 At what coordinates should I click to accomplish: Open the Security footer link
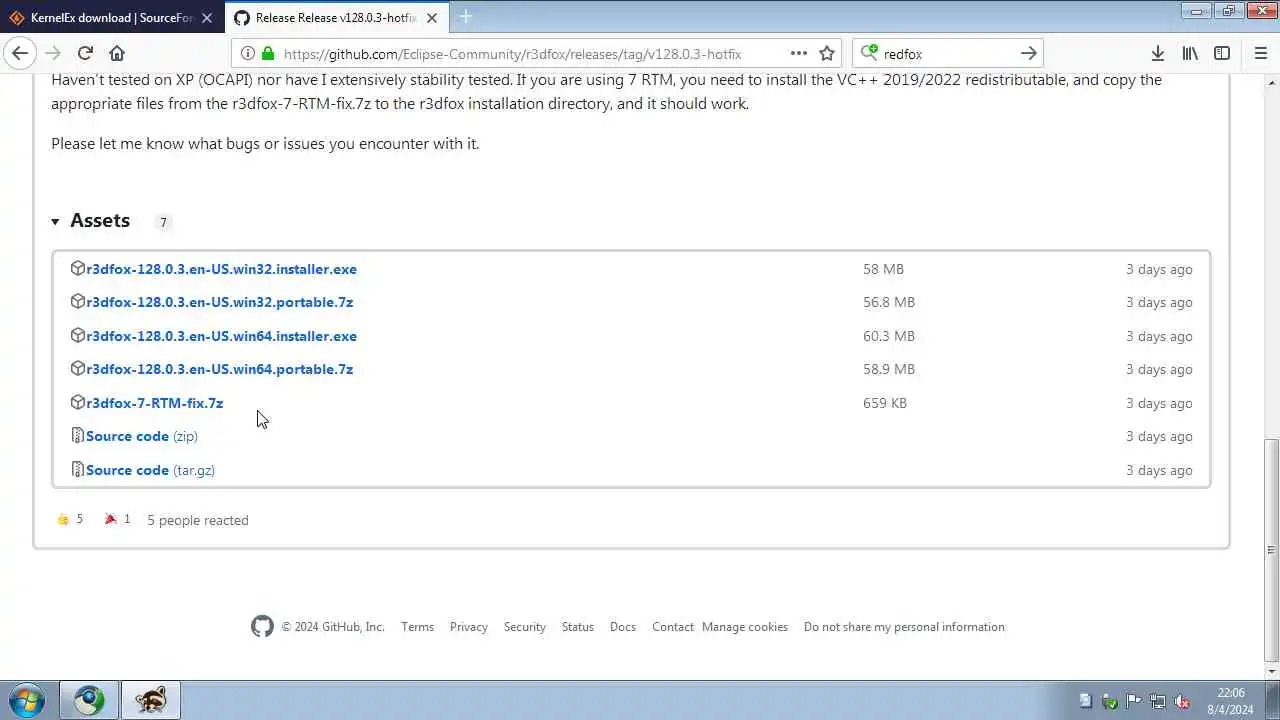[524, 627]
